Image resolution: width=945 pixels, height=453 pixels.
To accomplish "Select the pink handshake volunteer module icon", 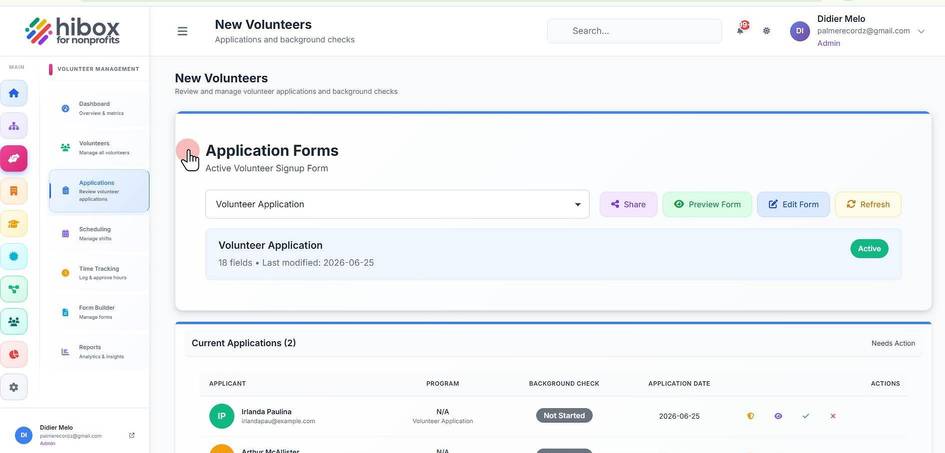I will coord(14,158).
